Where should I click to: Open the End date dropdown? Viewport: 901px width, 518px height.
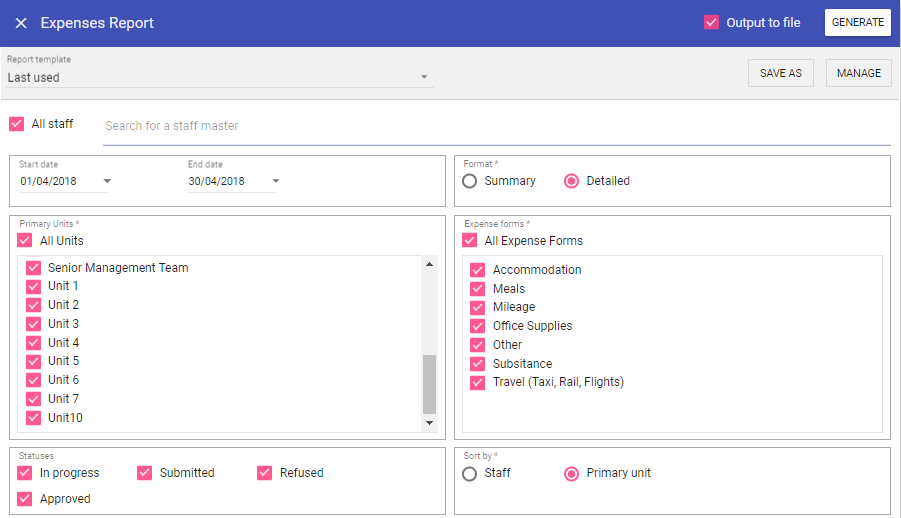pos(275,181)
